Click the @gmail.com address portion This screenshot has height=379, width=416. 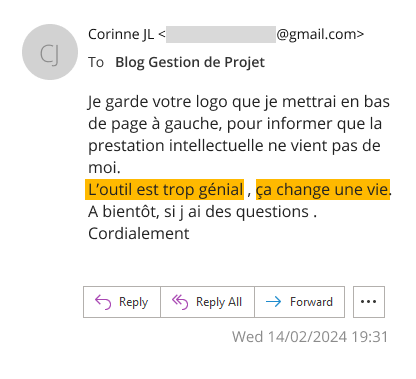click(x=320, y=34)
